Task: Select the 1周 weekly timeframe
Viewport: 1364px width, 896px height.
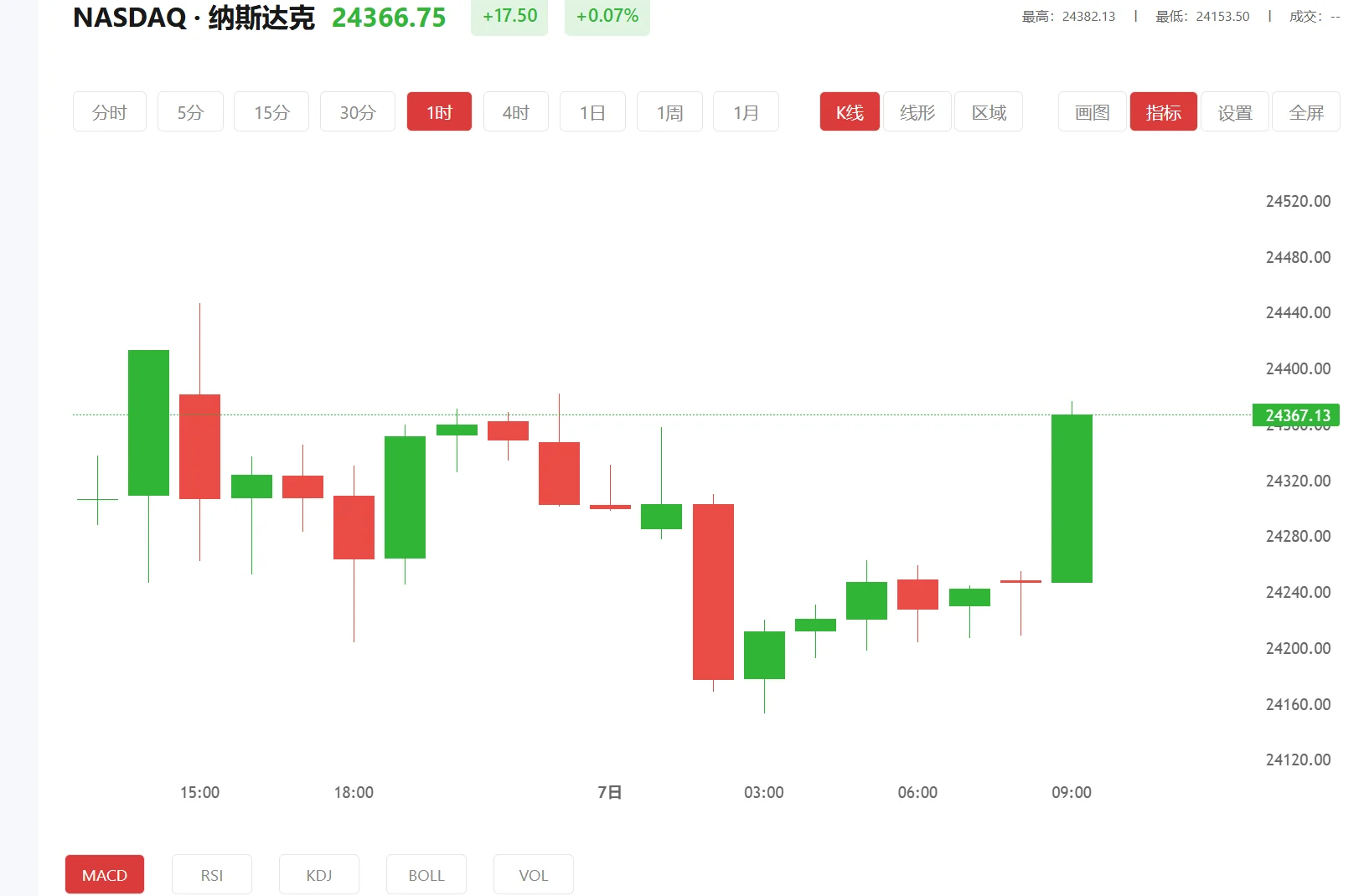Action: [669, 111]
